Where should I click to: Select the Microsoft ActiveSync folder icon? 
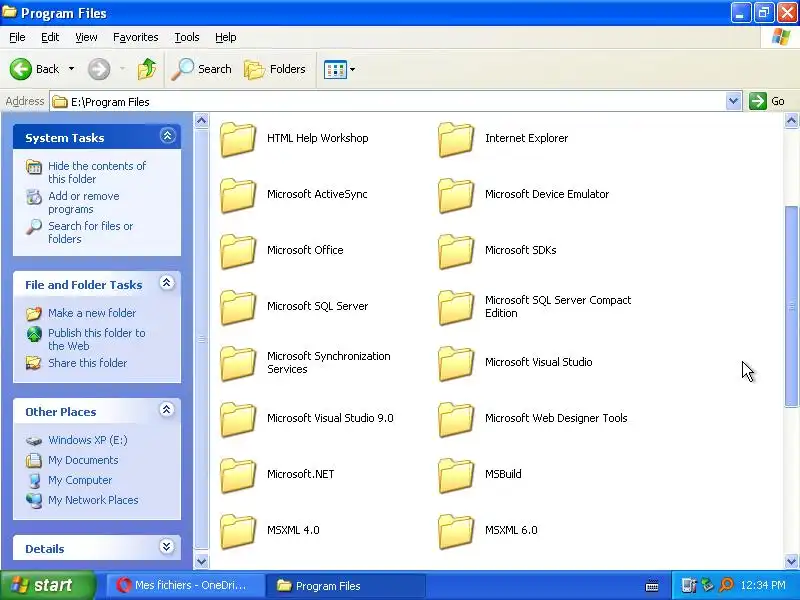pyautogui.click(x=238, y=195)
